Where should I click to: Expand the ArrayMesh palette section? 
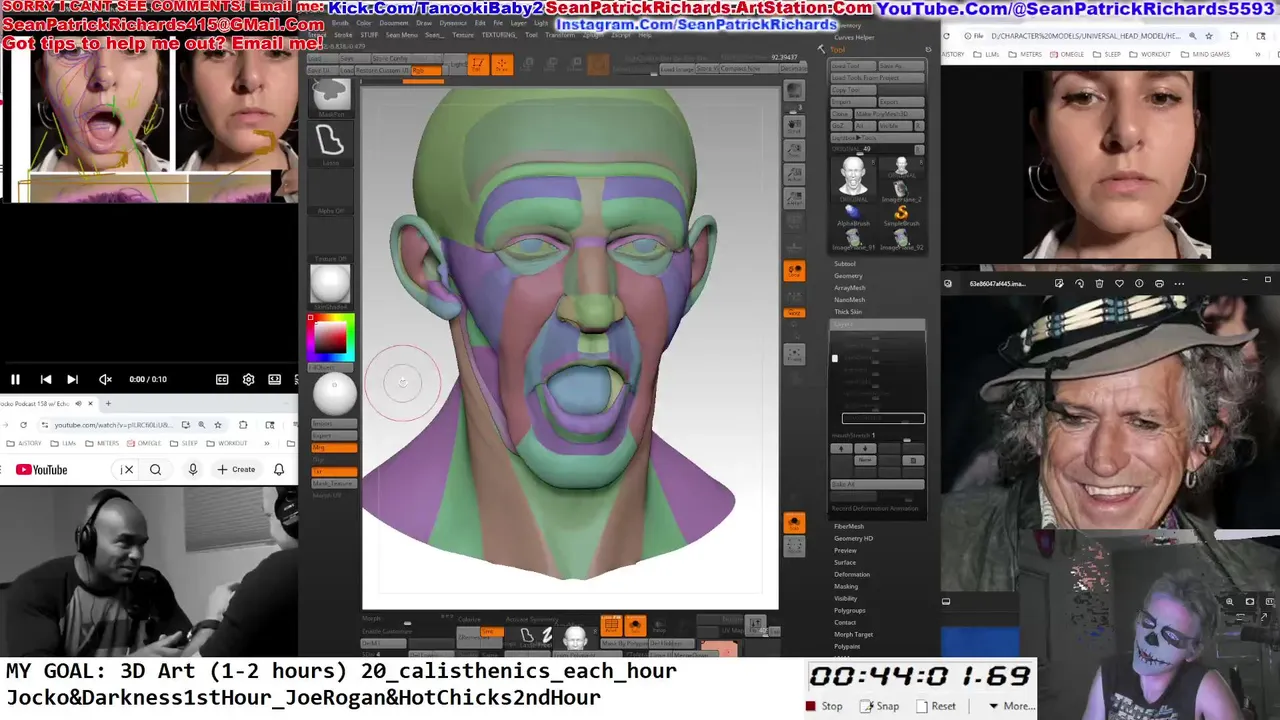coord(850,288)
